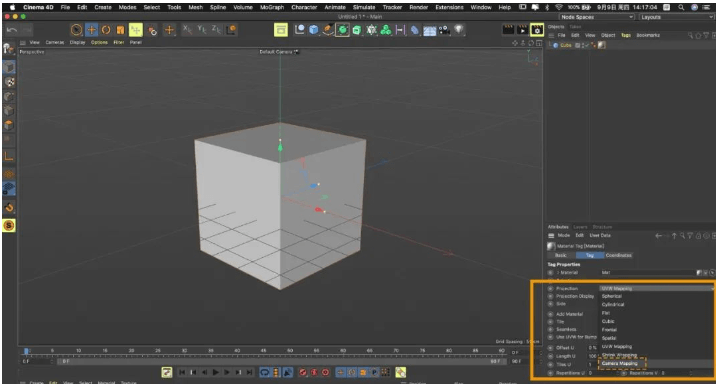
Task: Open the Cube primitive icon
Action: click(313, 30)
